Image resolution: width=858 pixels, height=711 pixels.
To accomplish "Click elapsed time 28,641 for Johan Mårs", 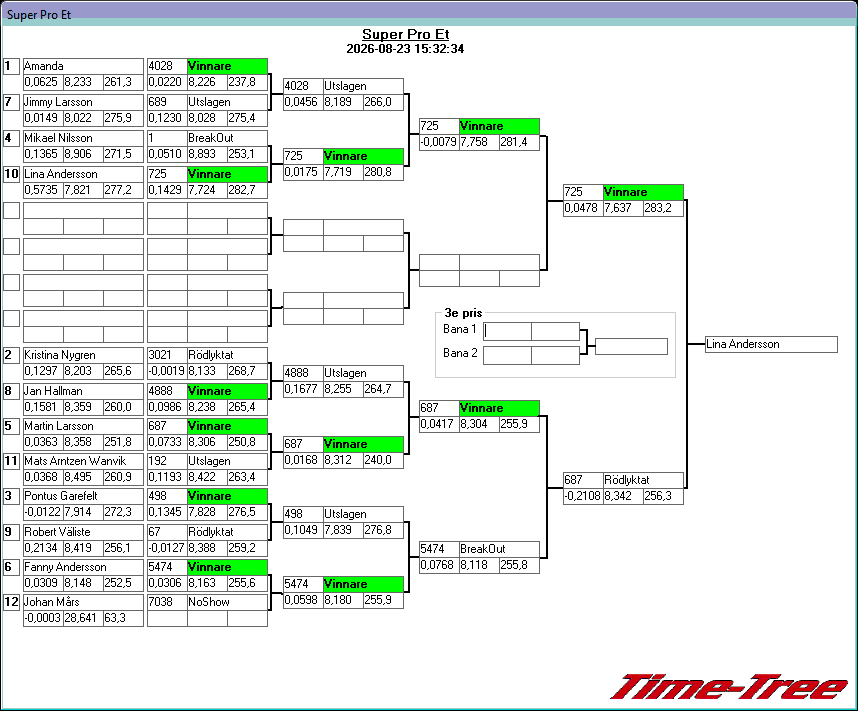I will pos(83,618).
